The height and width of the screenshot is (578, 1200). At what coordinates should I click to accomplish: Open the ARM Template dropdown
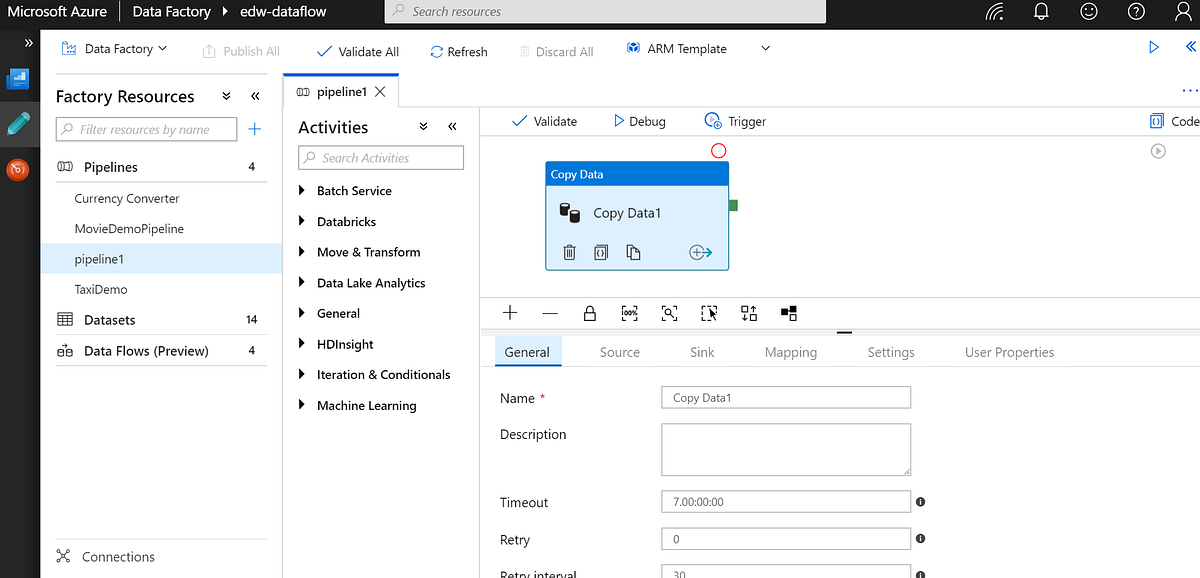(766, 48)
